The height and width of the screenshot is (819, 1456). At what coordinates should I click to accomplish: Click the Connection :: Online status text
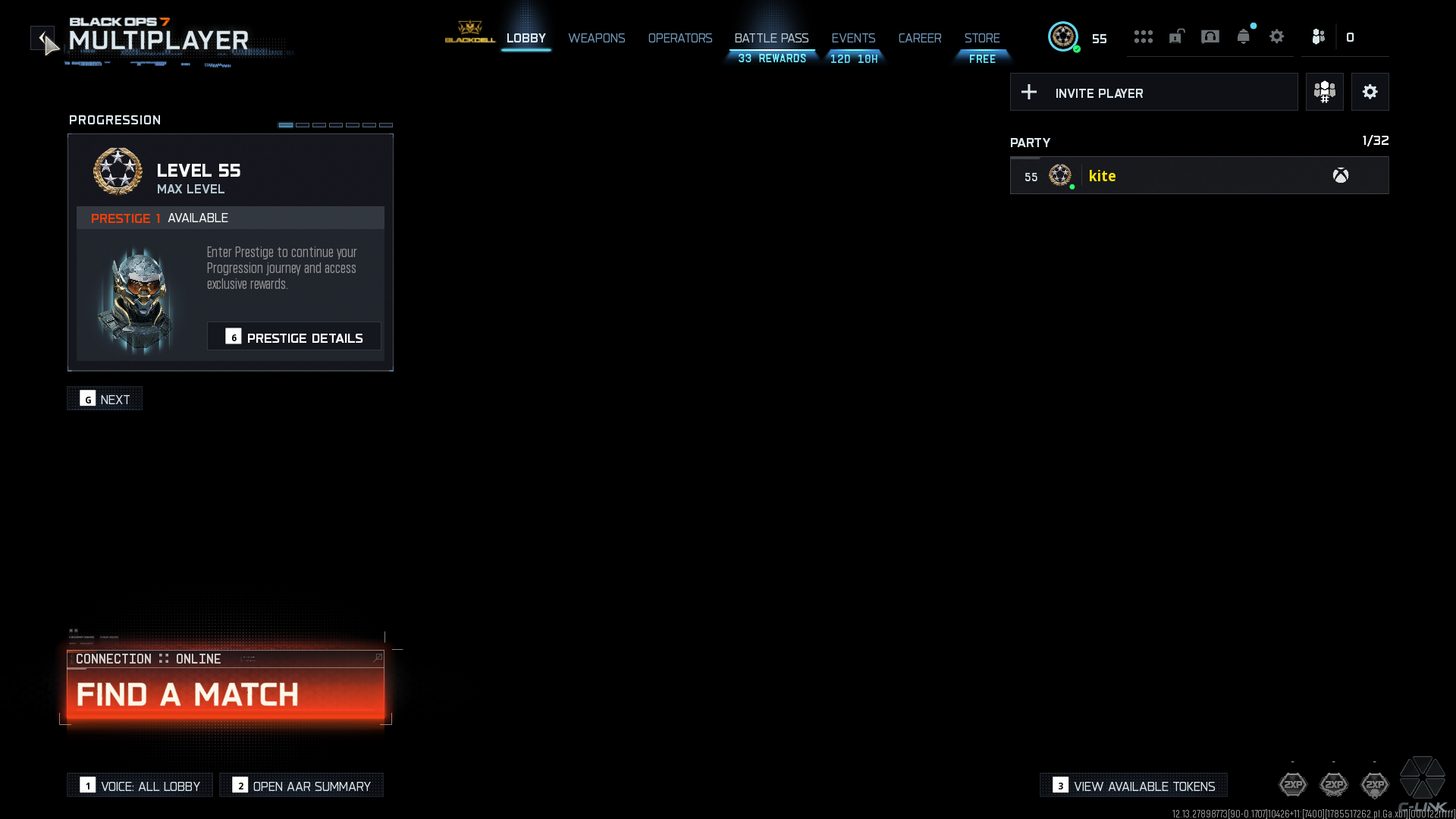[149, 659]
